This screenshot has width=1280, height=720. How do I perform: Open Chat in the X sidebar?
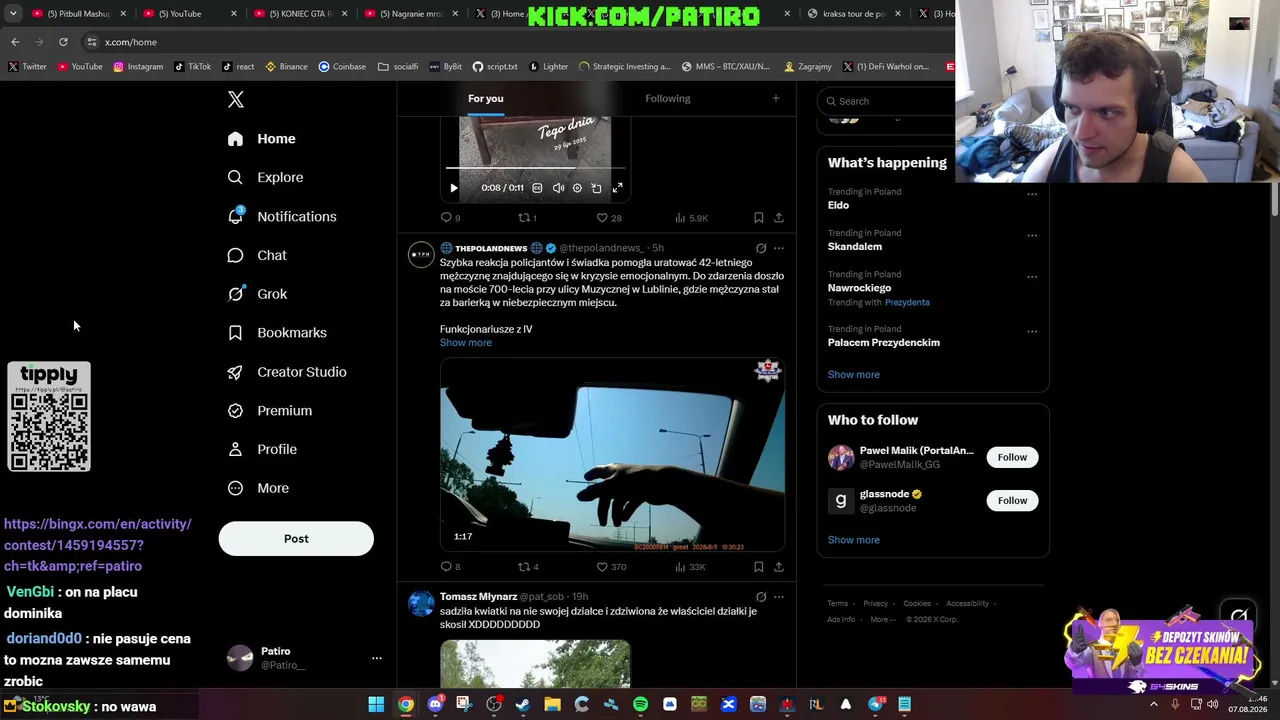(257, 255)
